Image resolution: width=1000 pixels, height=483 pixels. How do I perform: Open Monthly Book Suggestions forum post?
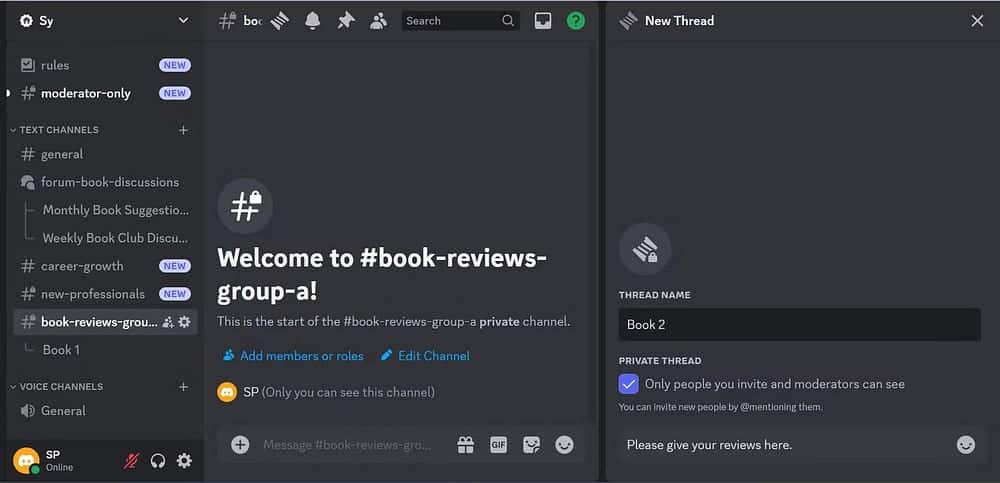pyautogui.click(x=115, y=210)
